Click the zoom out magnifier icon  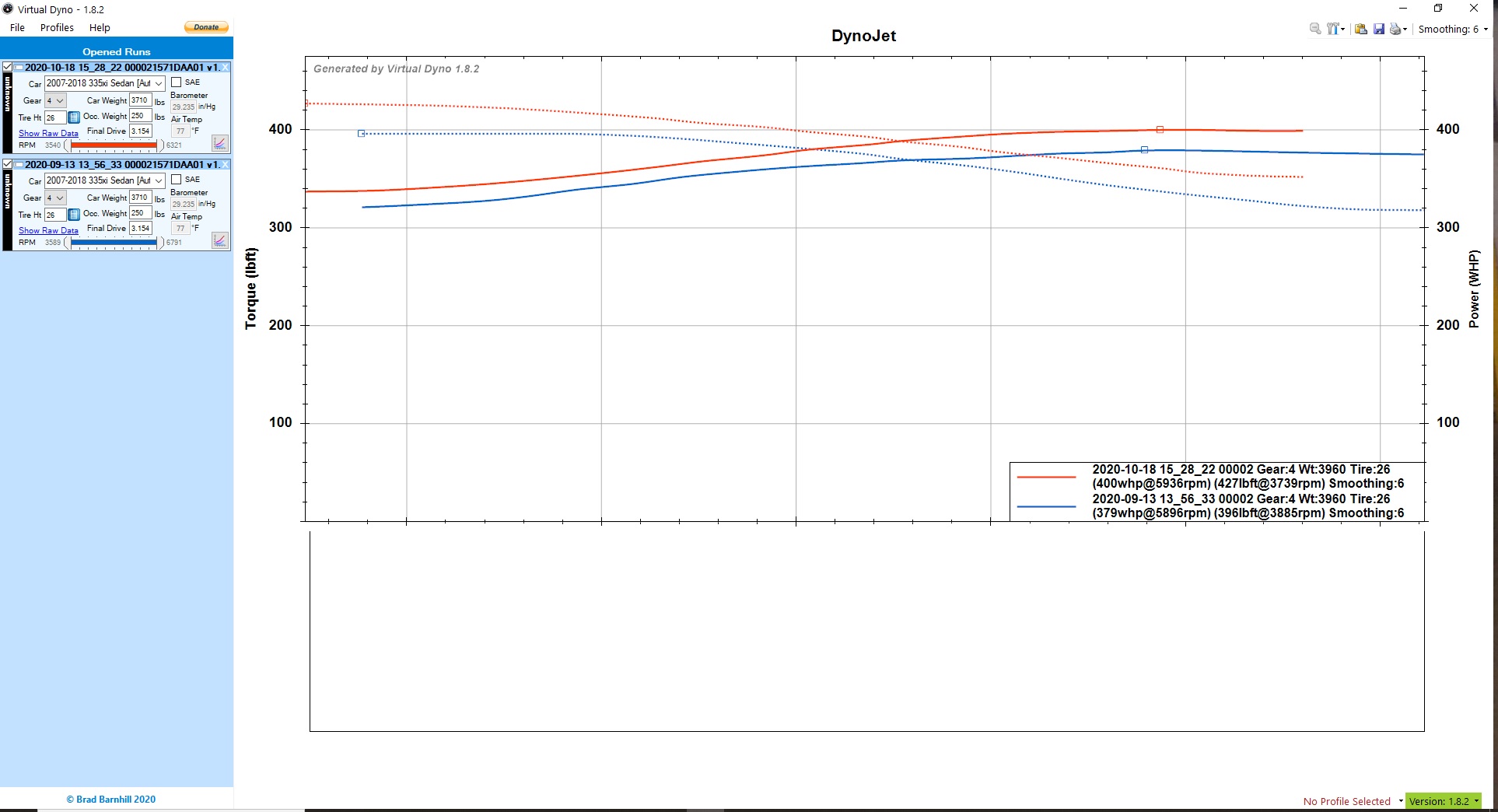click(x=1314, y=29)
